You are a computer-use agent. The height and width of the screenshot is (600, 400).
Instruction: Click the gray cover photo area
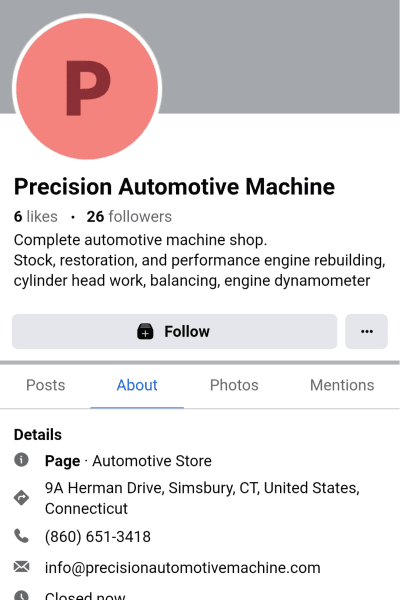(279, 57)
